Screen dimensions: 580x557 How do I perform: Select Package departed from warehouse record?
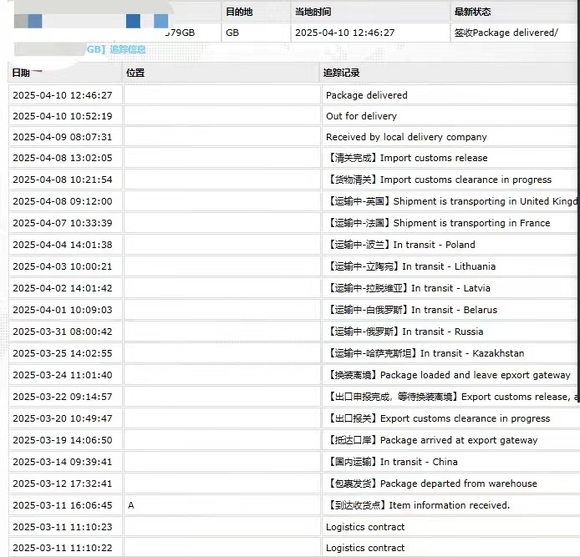point(432,483)
